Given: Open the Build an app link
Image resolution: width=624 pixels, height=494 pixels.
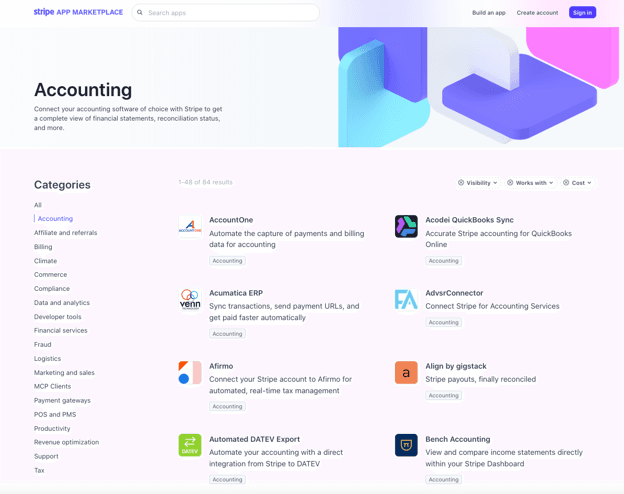Looking at the screenshot, I should [489, 13].
